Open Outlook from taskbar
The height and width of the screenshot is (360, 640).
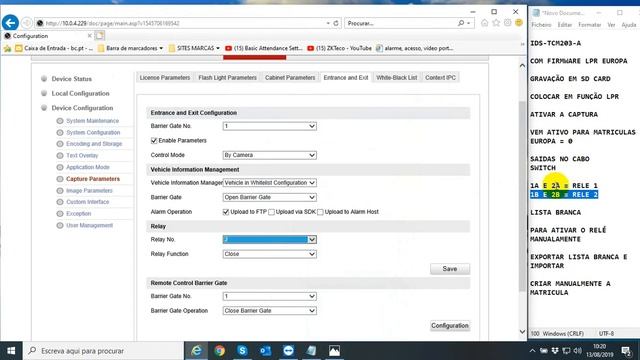point(265,351)
